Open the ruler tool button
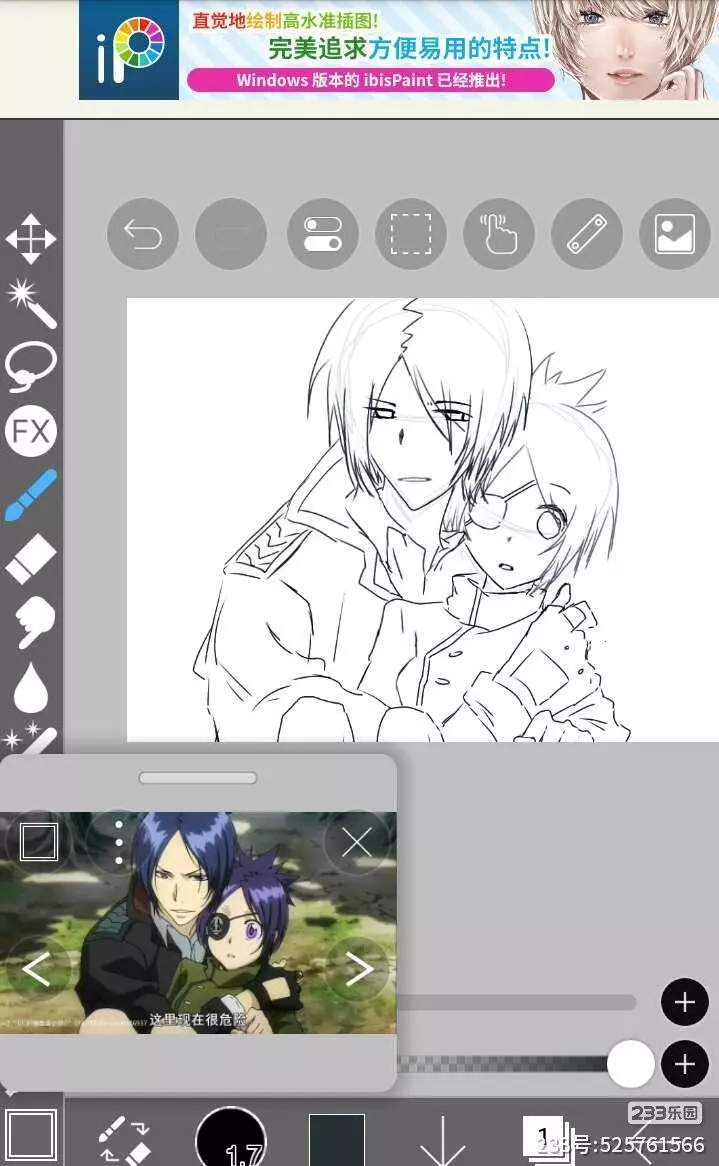Image resolution: width=719 pixels, height=1166 pixels. [x=587, y=234]
